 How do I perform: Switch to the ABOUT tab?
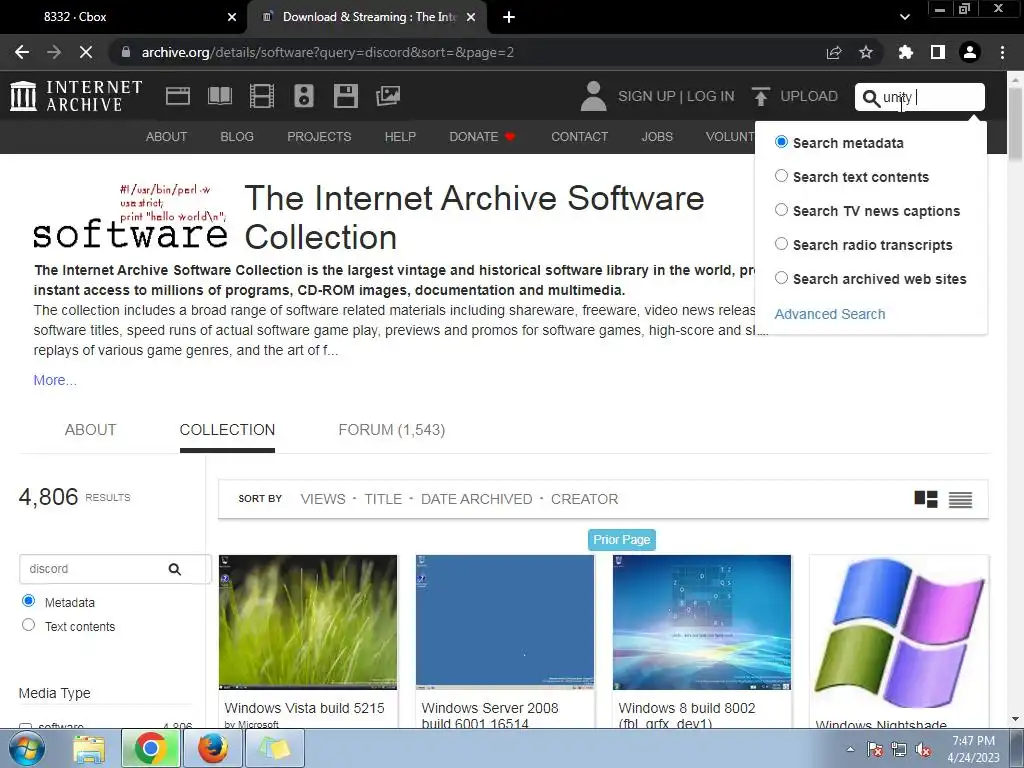point(90,430)
